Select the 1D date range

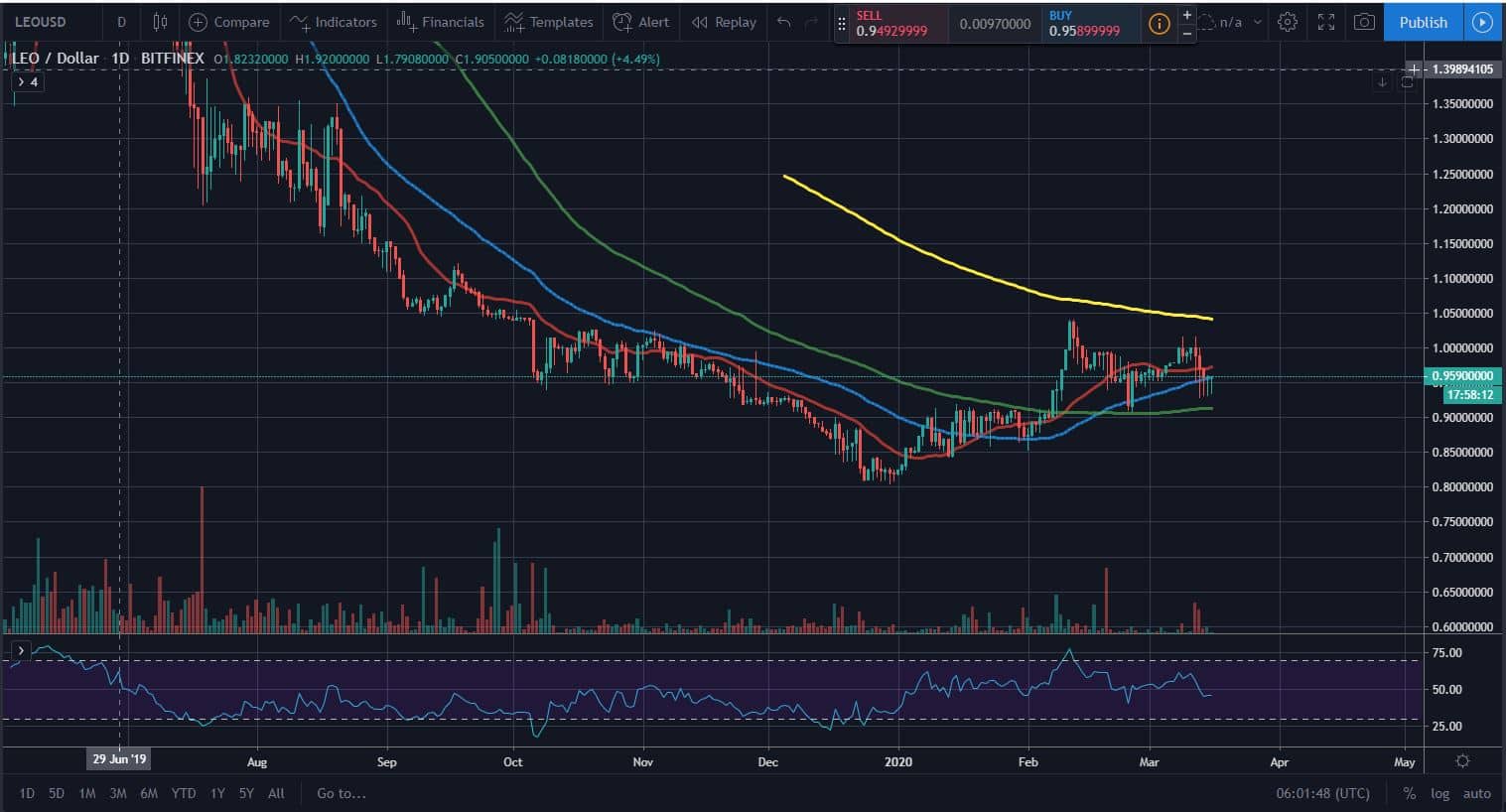(x=27, y=793)
